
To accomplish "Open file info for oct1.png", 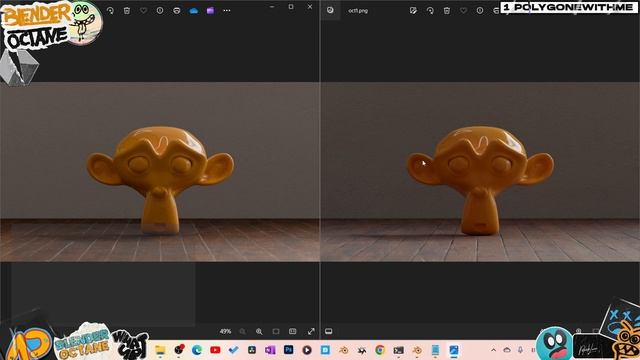I will pyautogui.click(x=480, y=11).
